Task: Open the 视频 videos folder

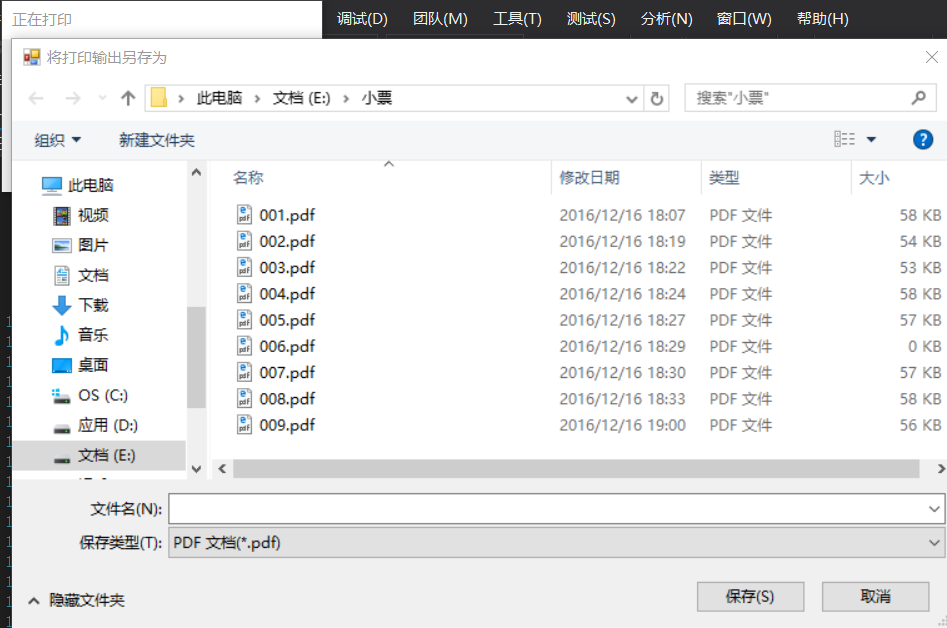Action: [80, 215]
